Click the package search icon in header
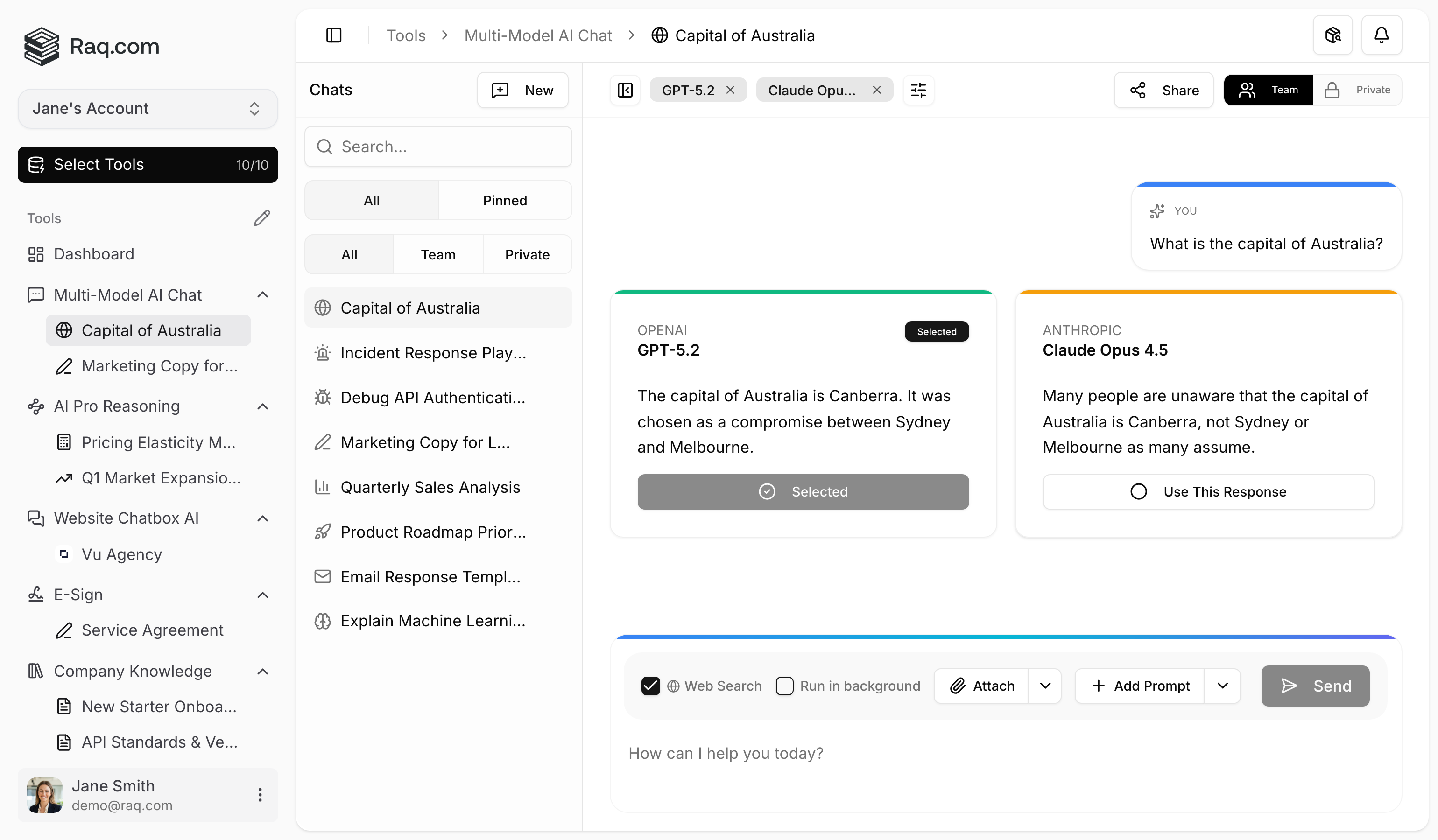This screenshot has height=840, width=1438. tap(1332, 35)
